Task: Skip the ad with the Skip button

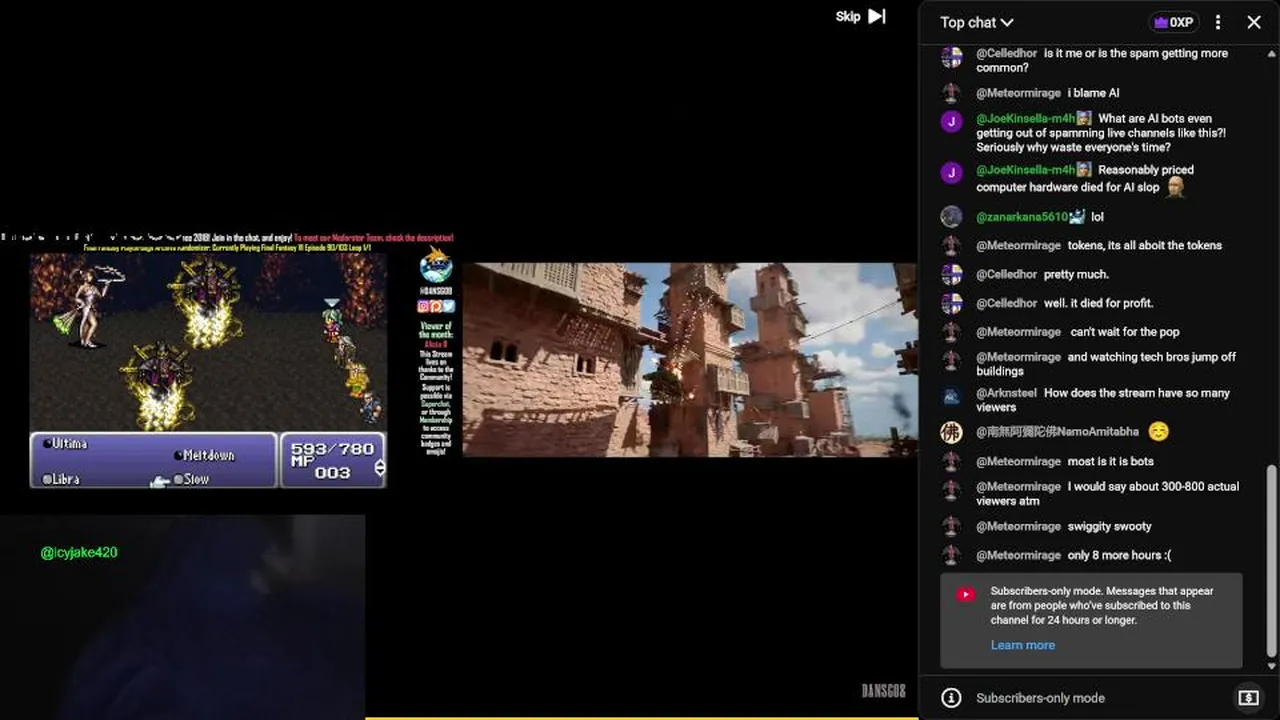Action: pyautogui.click(x=861, y=16)
